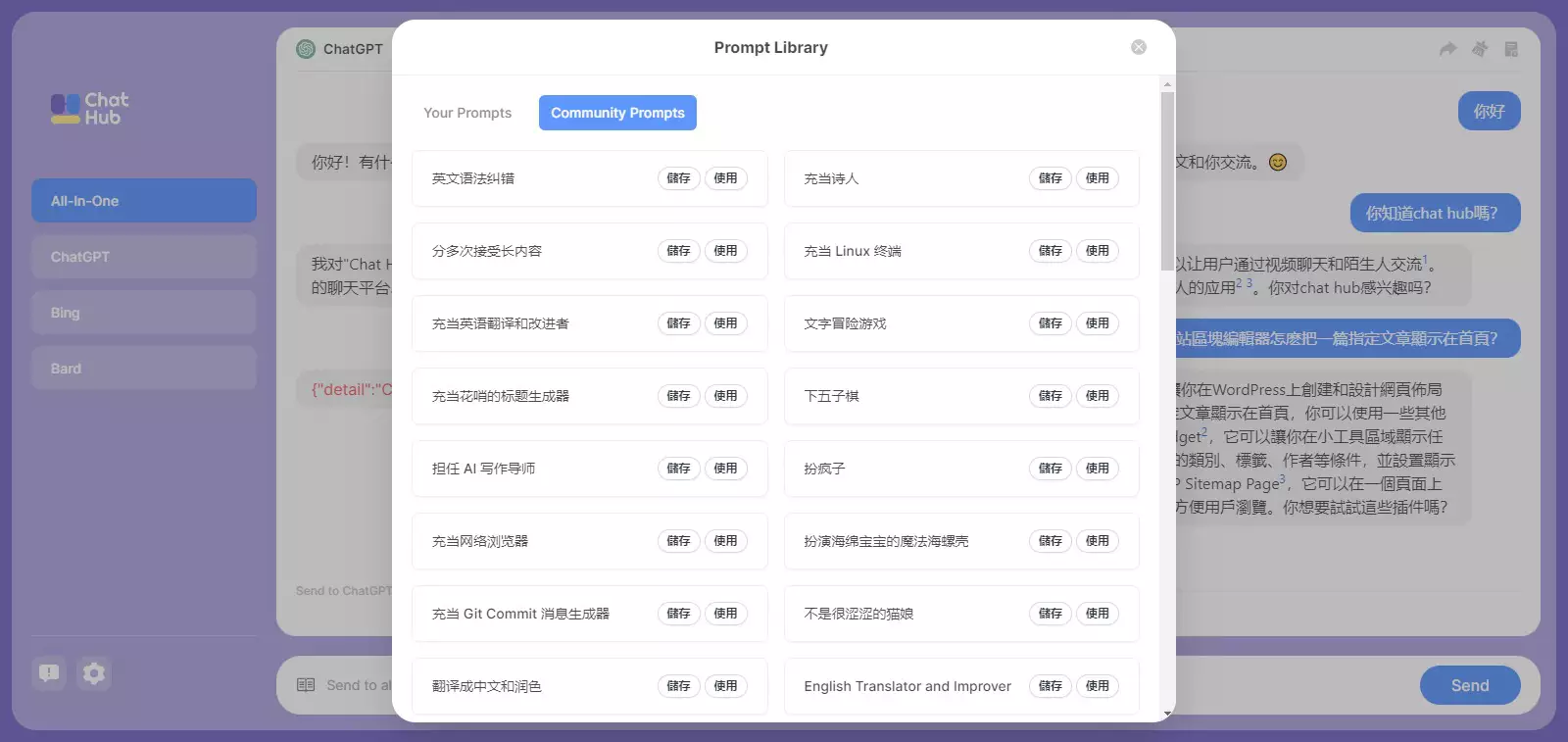Screen dimensions: 1568x742
Task: Use the 不是很涩涩的猫娘 prompt
Action: click(1098, 614)
